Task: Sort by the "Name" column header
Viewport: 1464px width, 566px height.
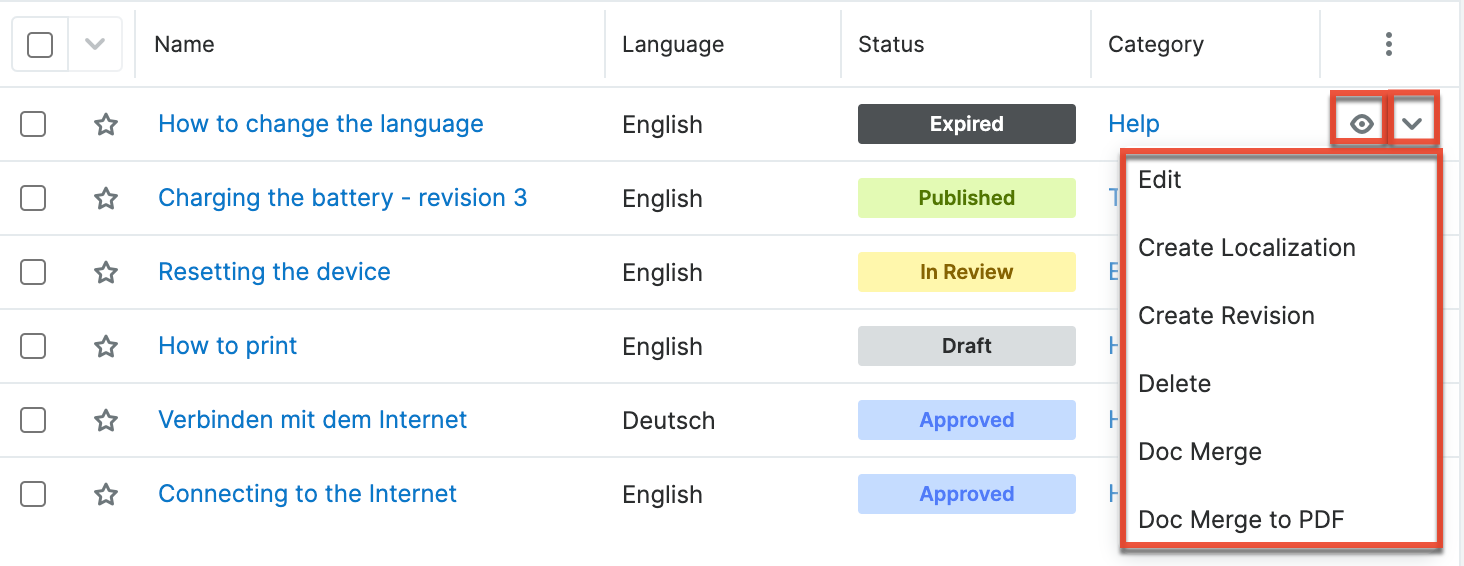Action: (184, 45)
